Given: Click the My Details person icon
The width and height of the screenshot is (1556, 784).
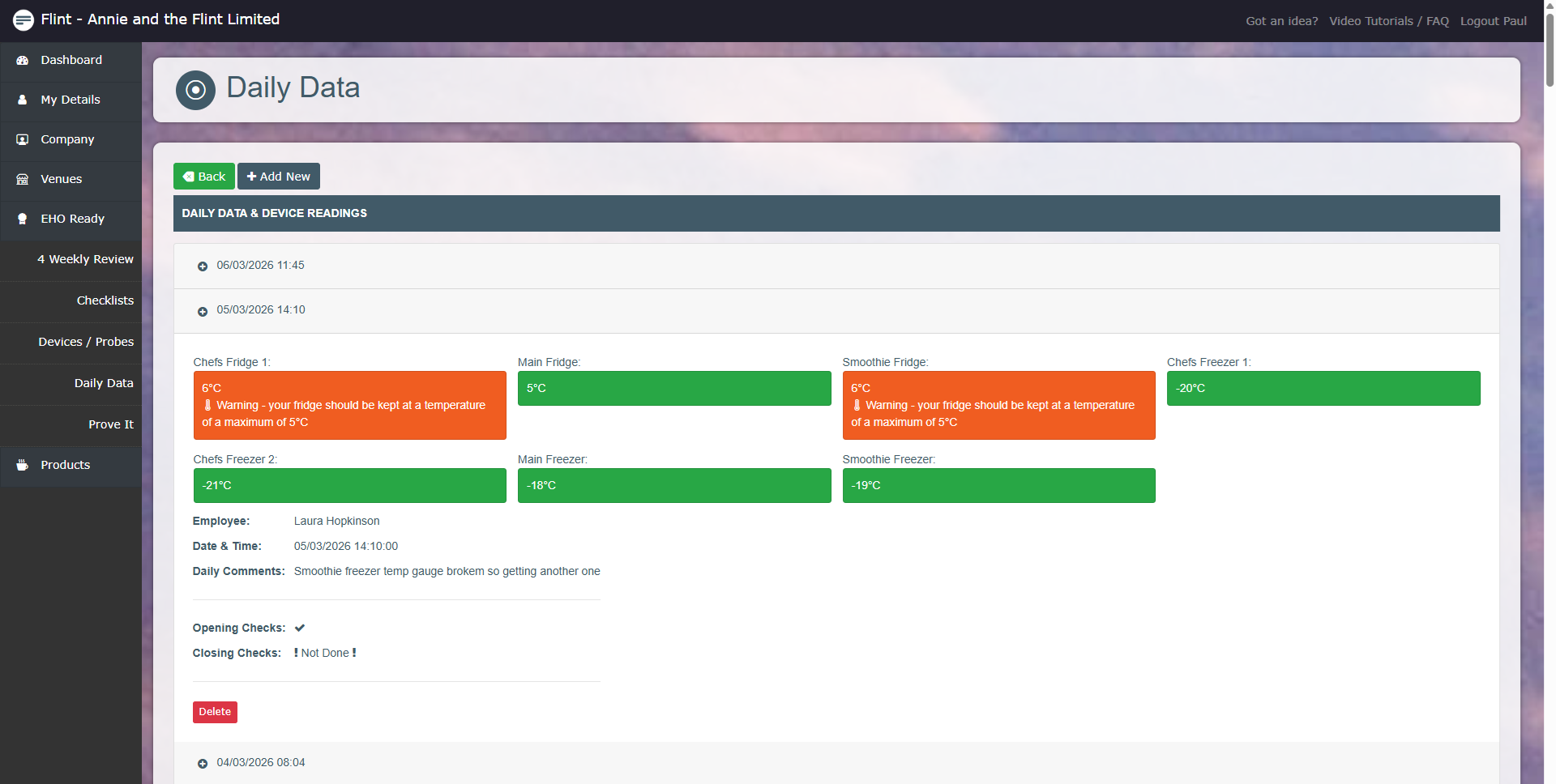Looking at the screenshot, I should (23, 100).
